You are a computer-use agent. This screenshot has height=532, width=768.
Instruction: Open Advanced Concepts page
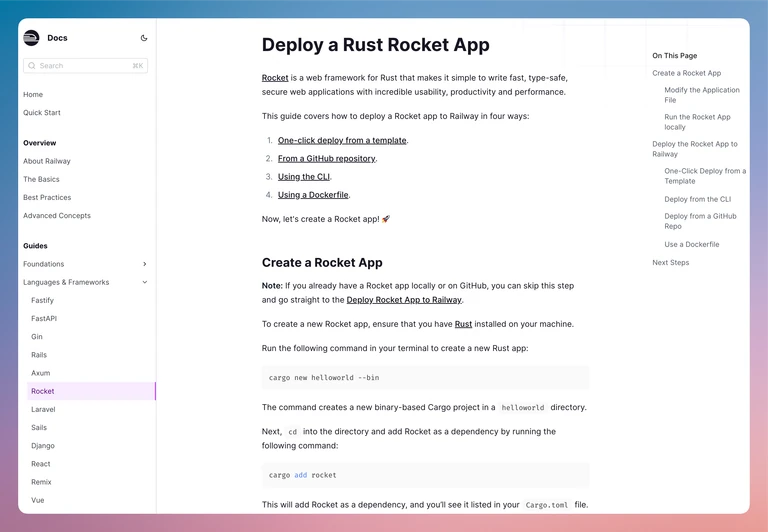point(57,216)
